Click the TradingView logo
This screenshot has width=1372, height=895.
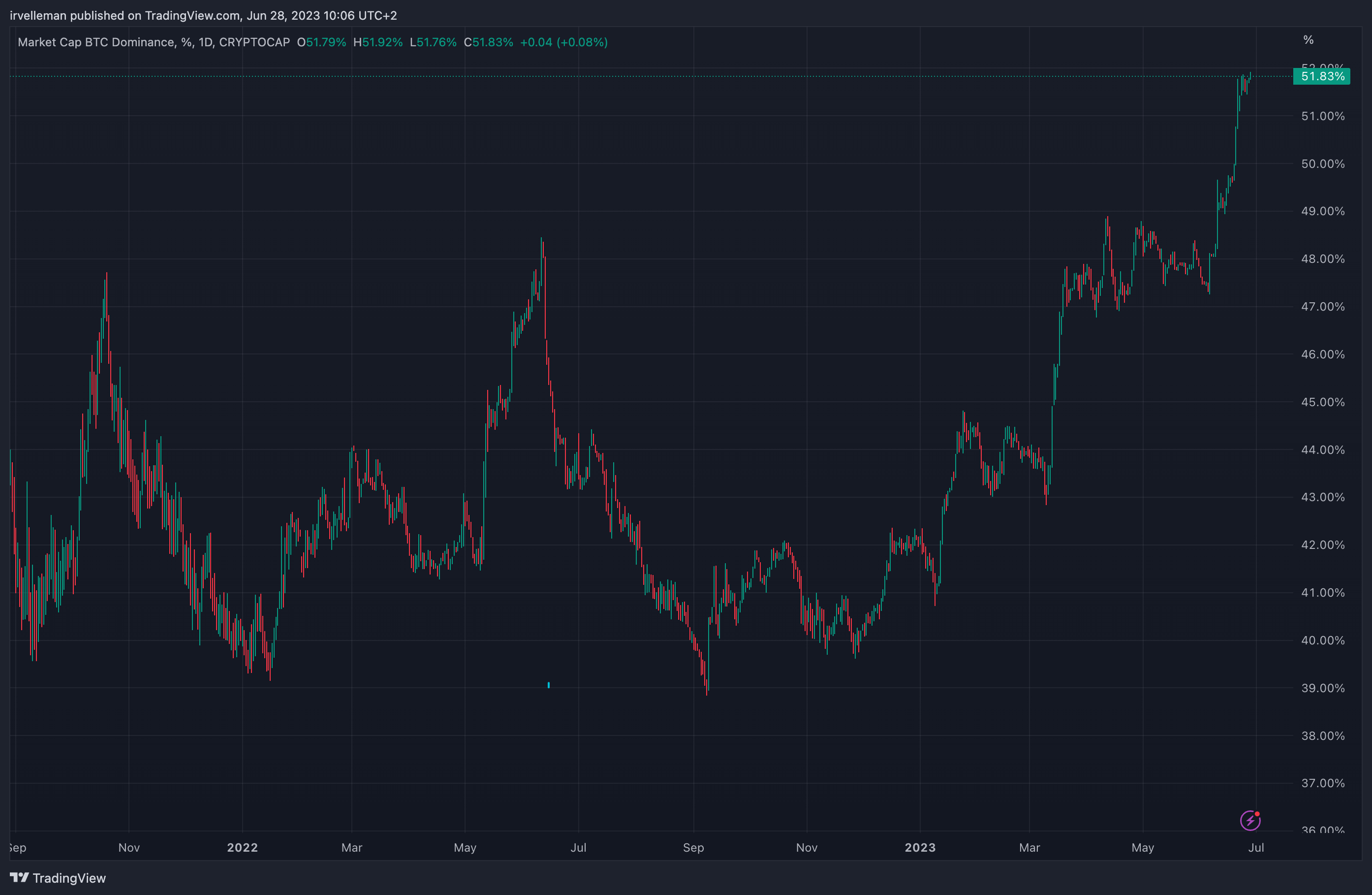[x=58, y=878]
